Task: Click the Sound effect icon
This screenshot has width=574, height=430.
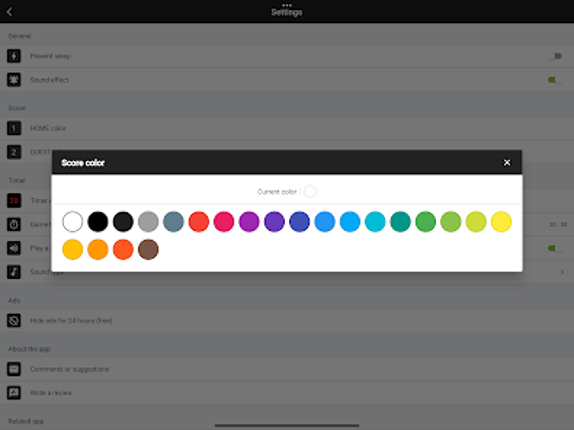Action: (14, 80)
